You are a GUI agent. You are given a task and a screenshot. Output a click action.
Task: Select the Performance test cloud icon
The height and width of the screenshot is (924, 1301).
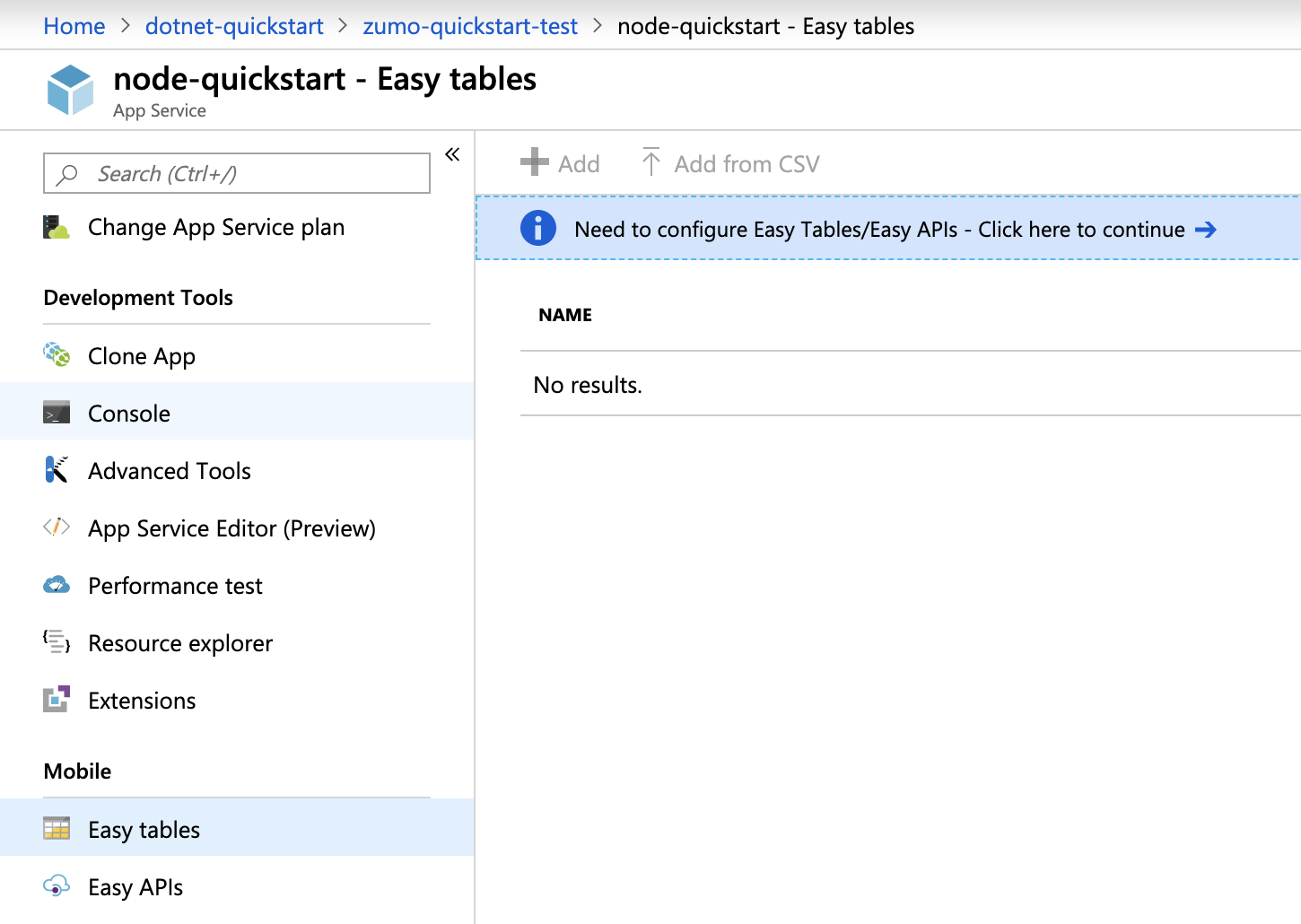coord(56,585)
